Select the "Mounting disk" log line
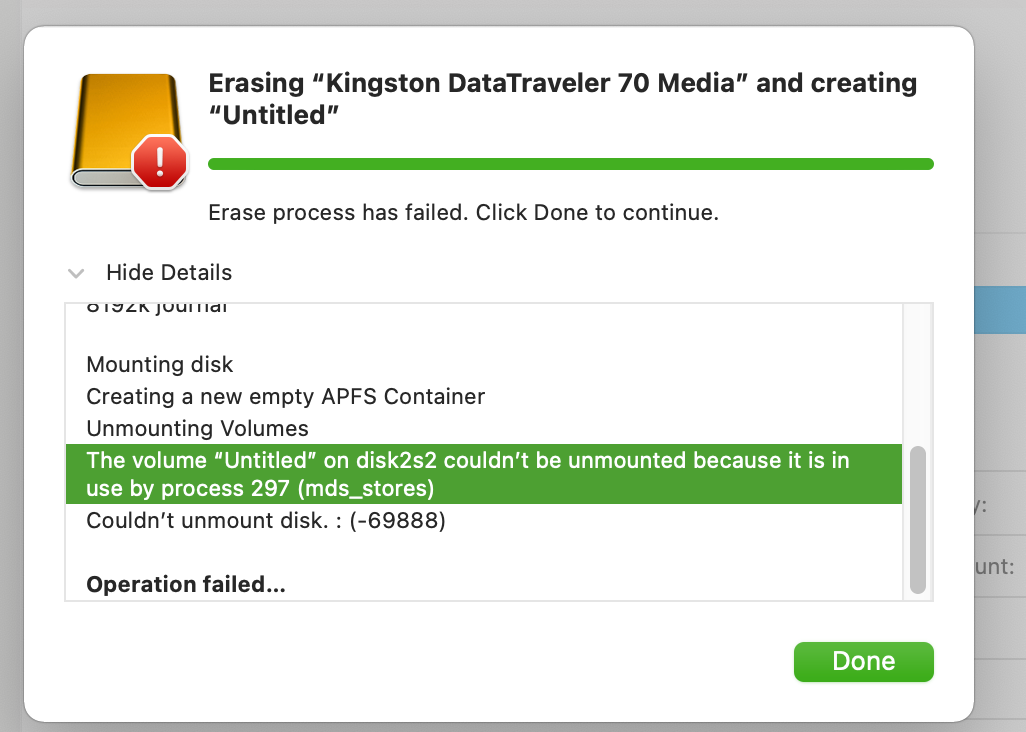Image resolution: width=1026 pixels, height=732 pixels. pos(160,365)
